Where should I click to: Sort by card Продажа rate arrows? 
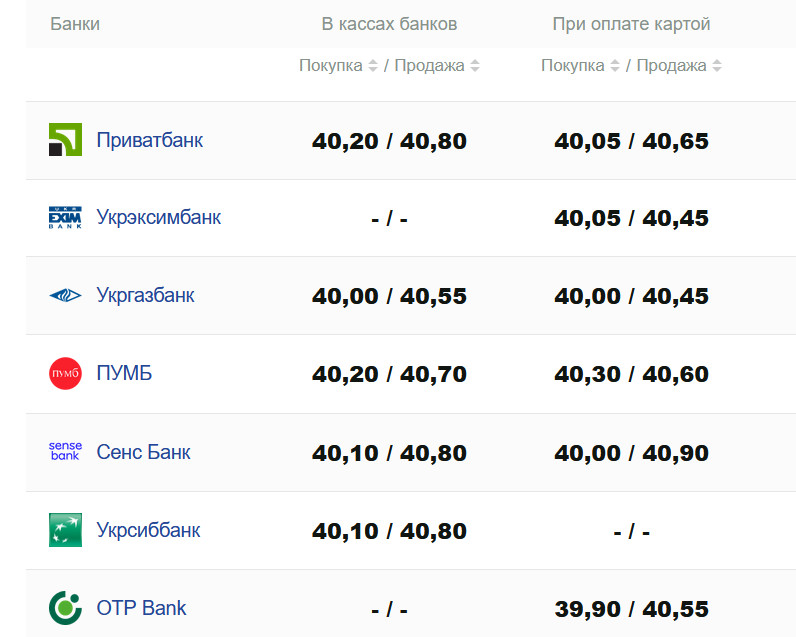[x=717, y=66]
